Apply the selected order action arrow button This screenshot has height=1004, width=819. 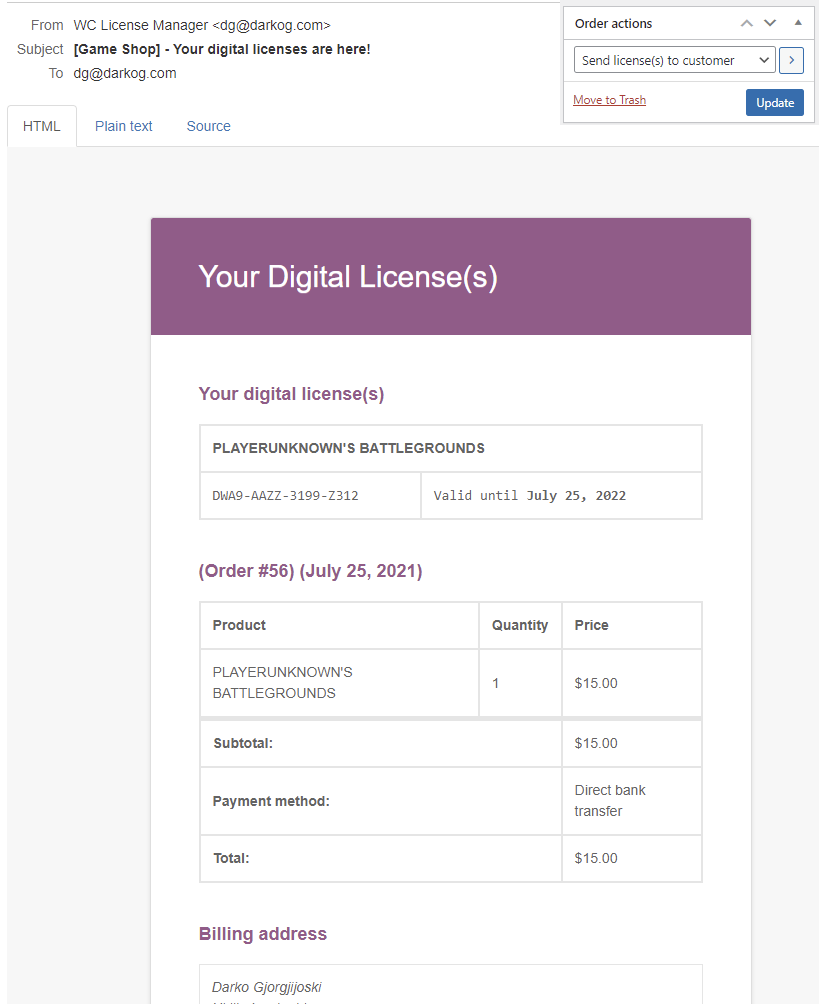791,61
